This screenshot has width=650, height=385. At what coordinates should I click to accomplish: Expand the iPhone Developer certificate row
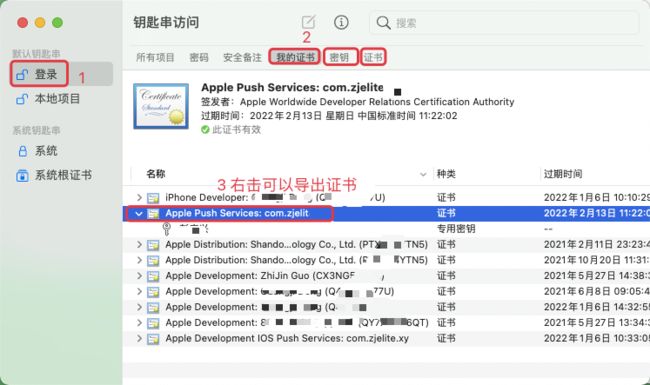click(139, 198)
